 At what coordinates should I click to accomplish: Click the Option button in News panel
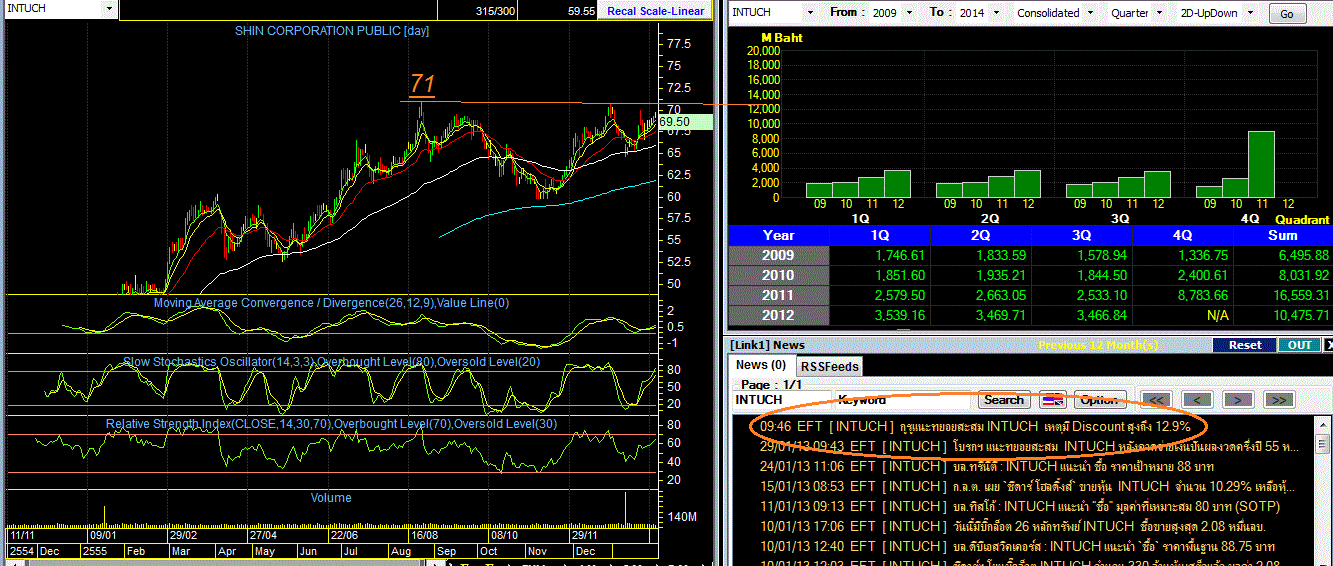1099,400
